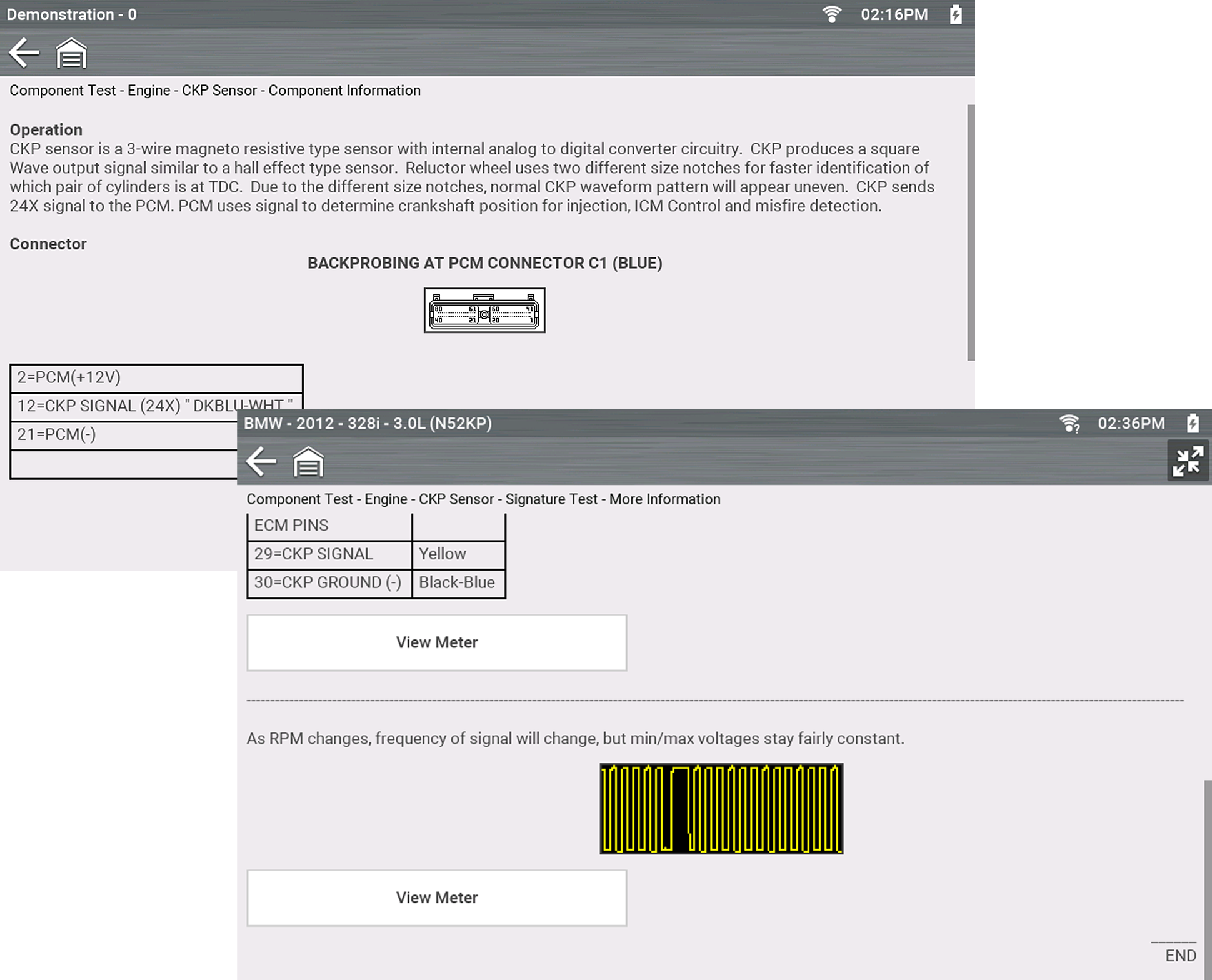Click the Signature Test breadcrumb text
This screenshot has width=1212, height=980.
tap(551, 499)
